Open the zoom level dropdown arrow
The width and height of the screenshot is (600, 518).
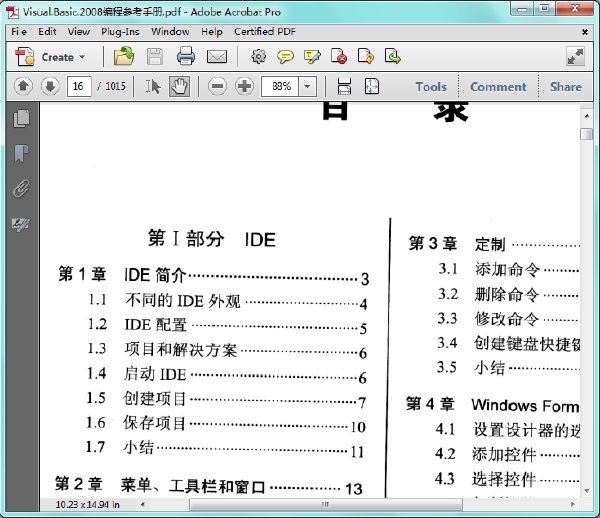pyautogui.click(x=308, y=86)
